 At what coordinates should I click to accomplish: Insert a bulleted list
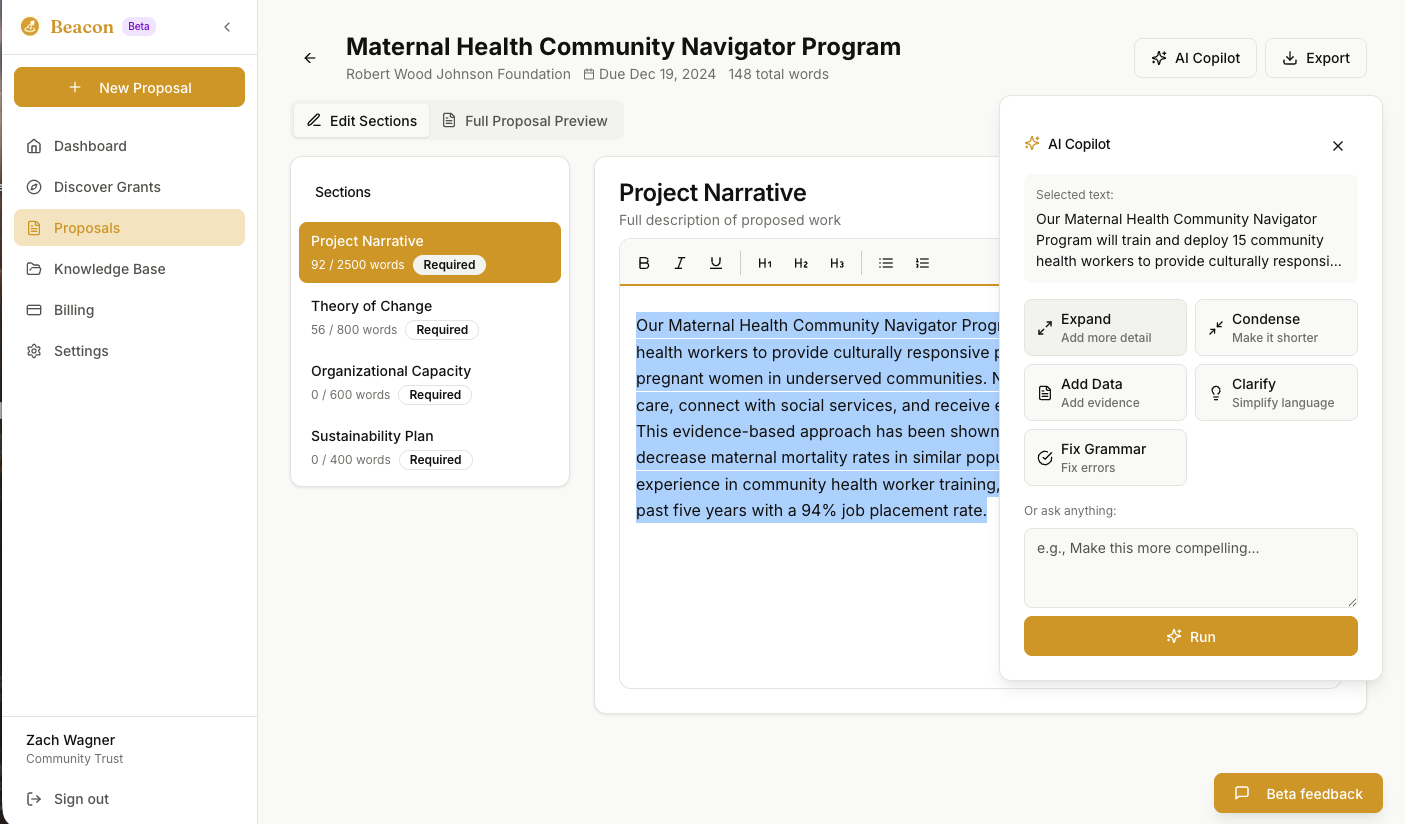[886, 263]
